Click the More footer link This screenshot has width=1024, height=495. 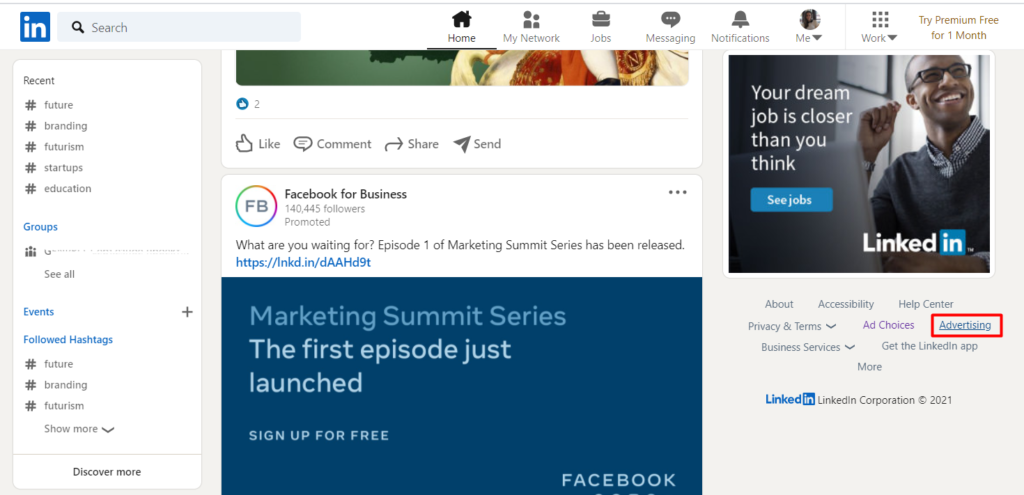pos(869,367)
